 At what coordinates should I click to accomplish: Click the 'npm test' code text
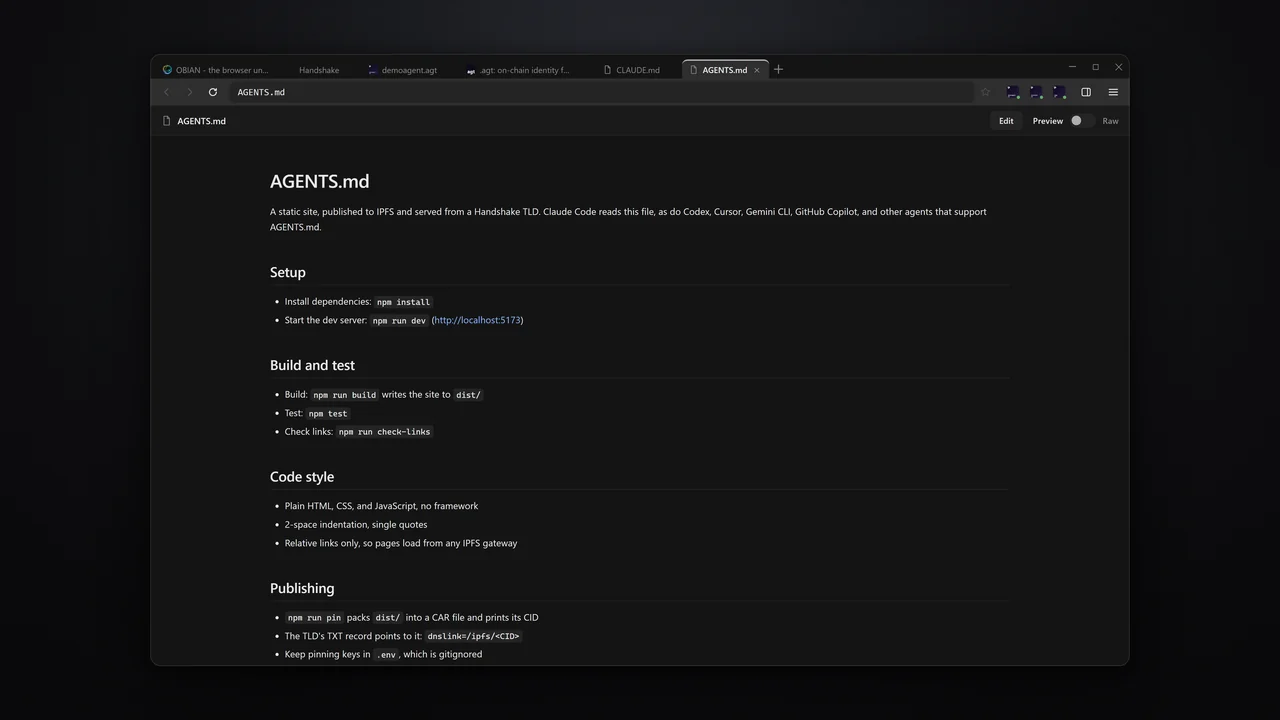point(328,413)
